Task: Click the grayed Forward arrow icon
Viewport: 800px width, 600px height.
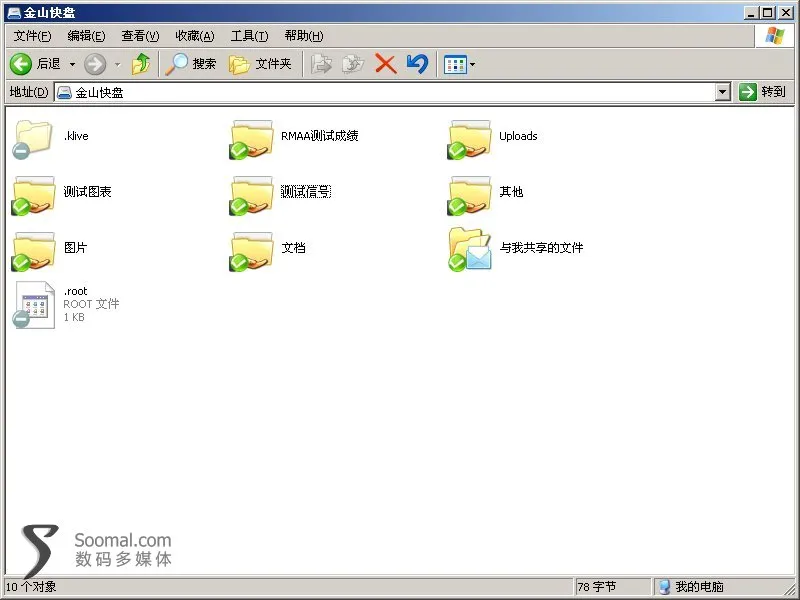Action: 95,64
